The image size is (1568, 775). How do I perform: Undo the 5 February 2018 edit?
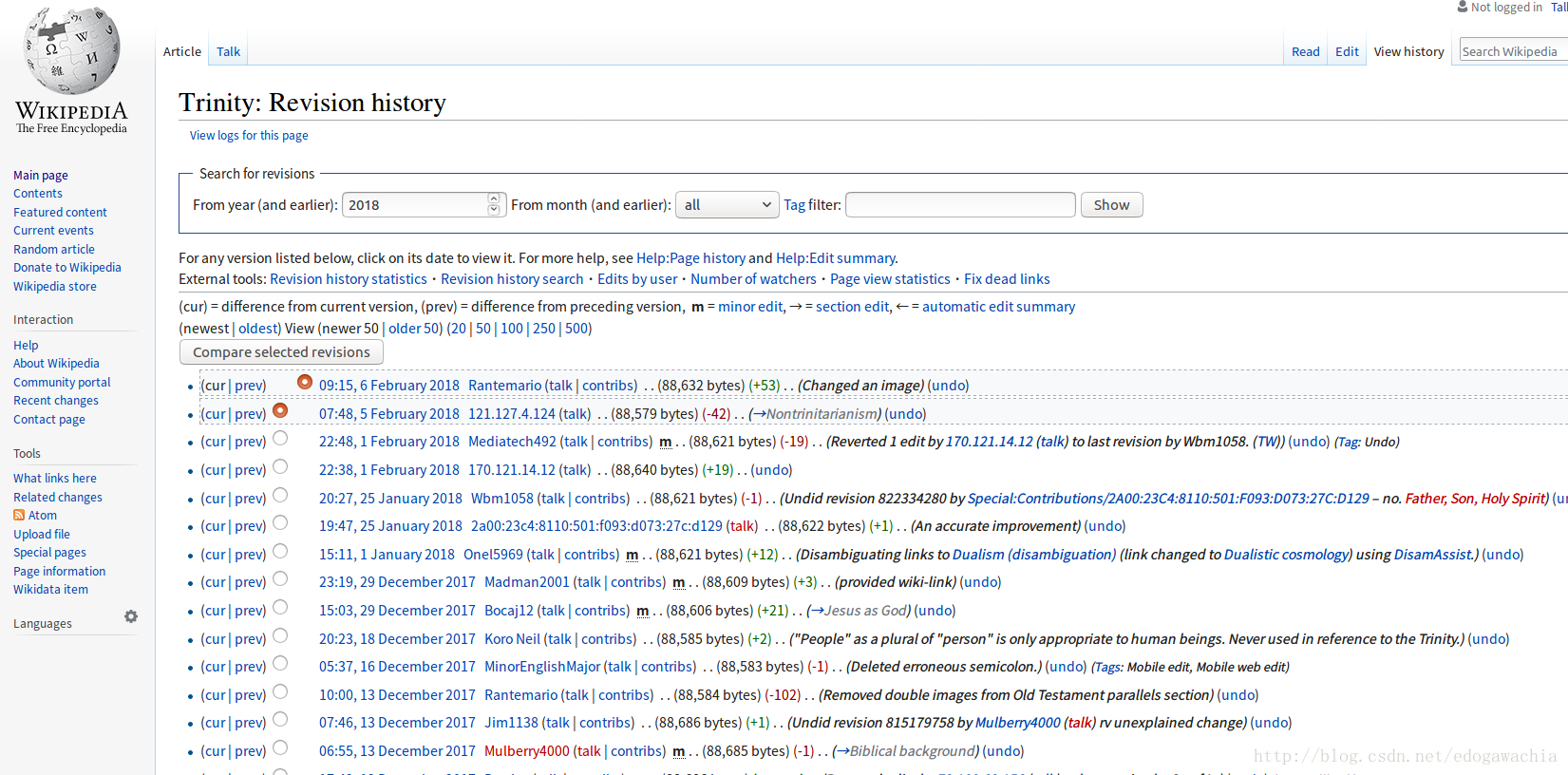[x=905, y=414]
